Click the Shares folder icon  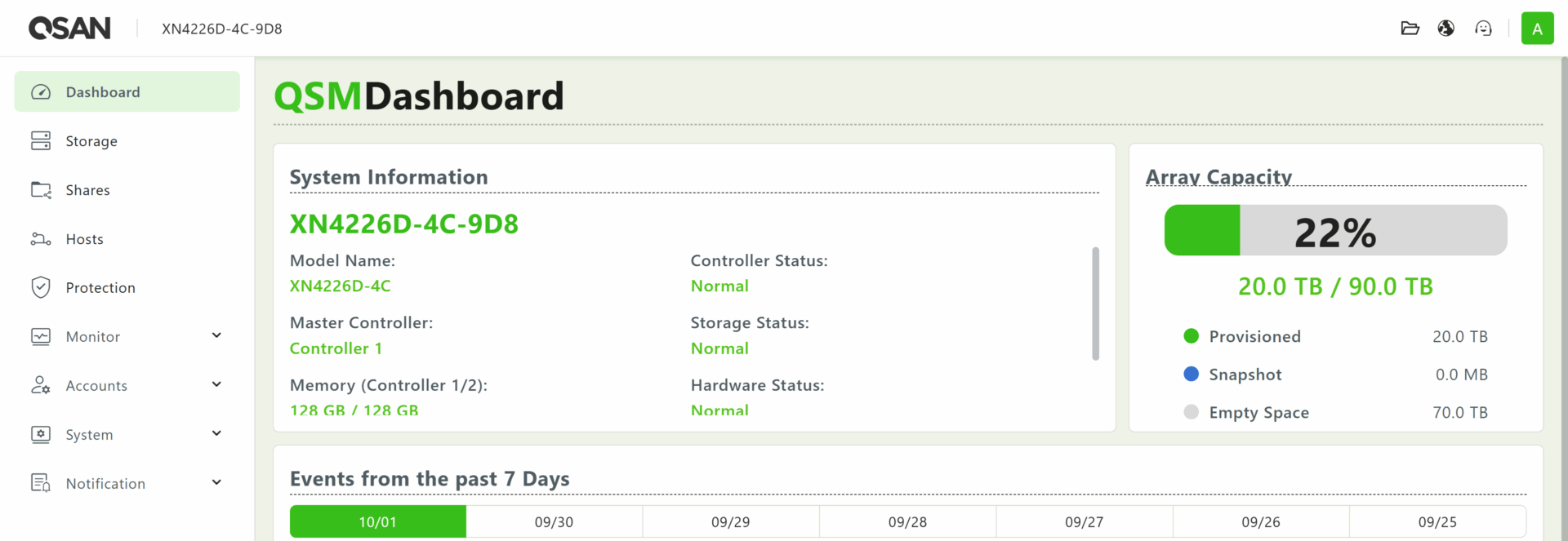[41, 190]
